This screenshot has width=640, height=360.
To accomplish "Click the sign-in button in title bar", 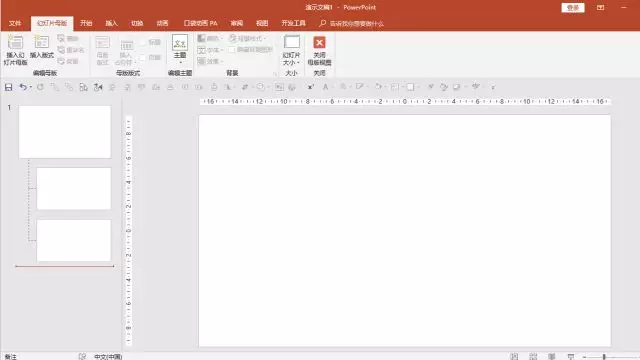I will coord(573,7).
